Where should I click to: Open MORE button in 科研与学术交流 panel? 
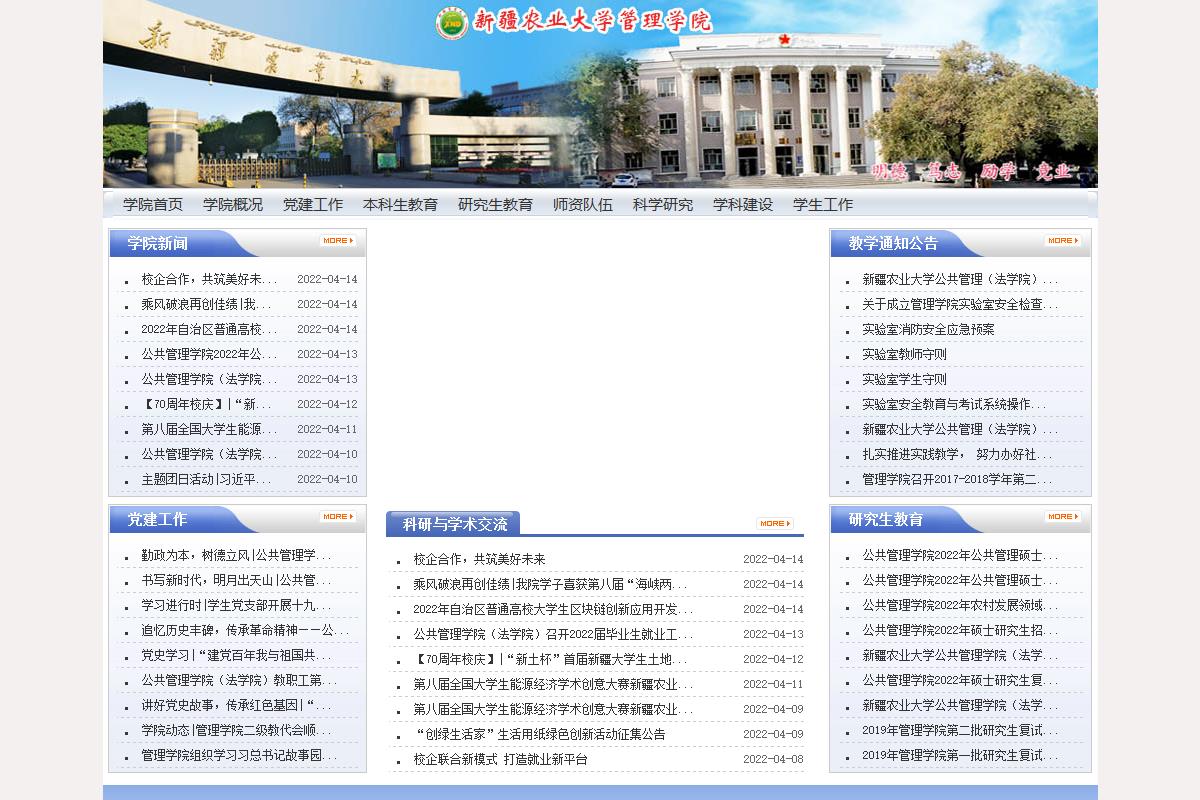click(775, 523)
